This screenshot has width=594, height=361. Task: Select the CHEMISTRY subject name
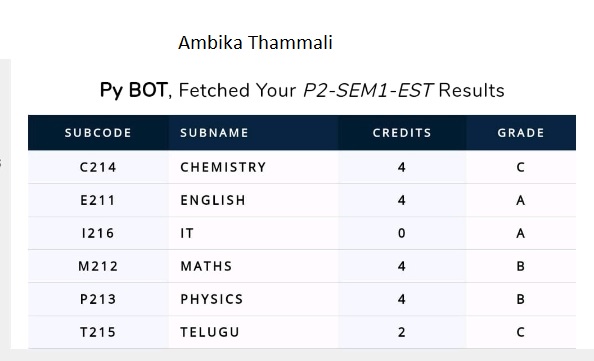tap(223, 167)
